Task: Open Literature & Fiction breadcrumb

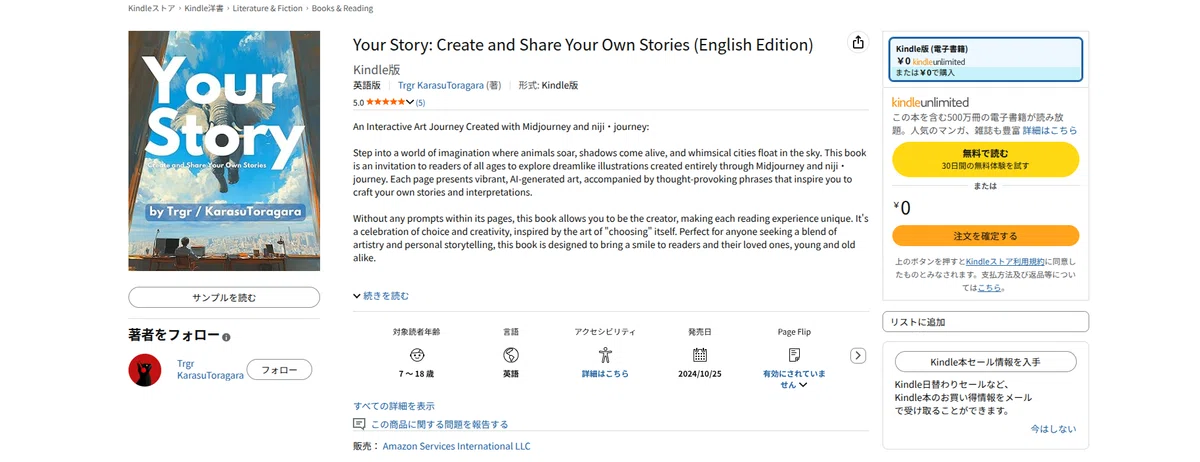Action: (266, 8)
